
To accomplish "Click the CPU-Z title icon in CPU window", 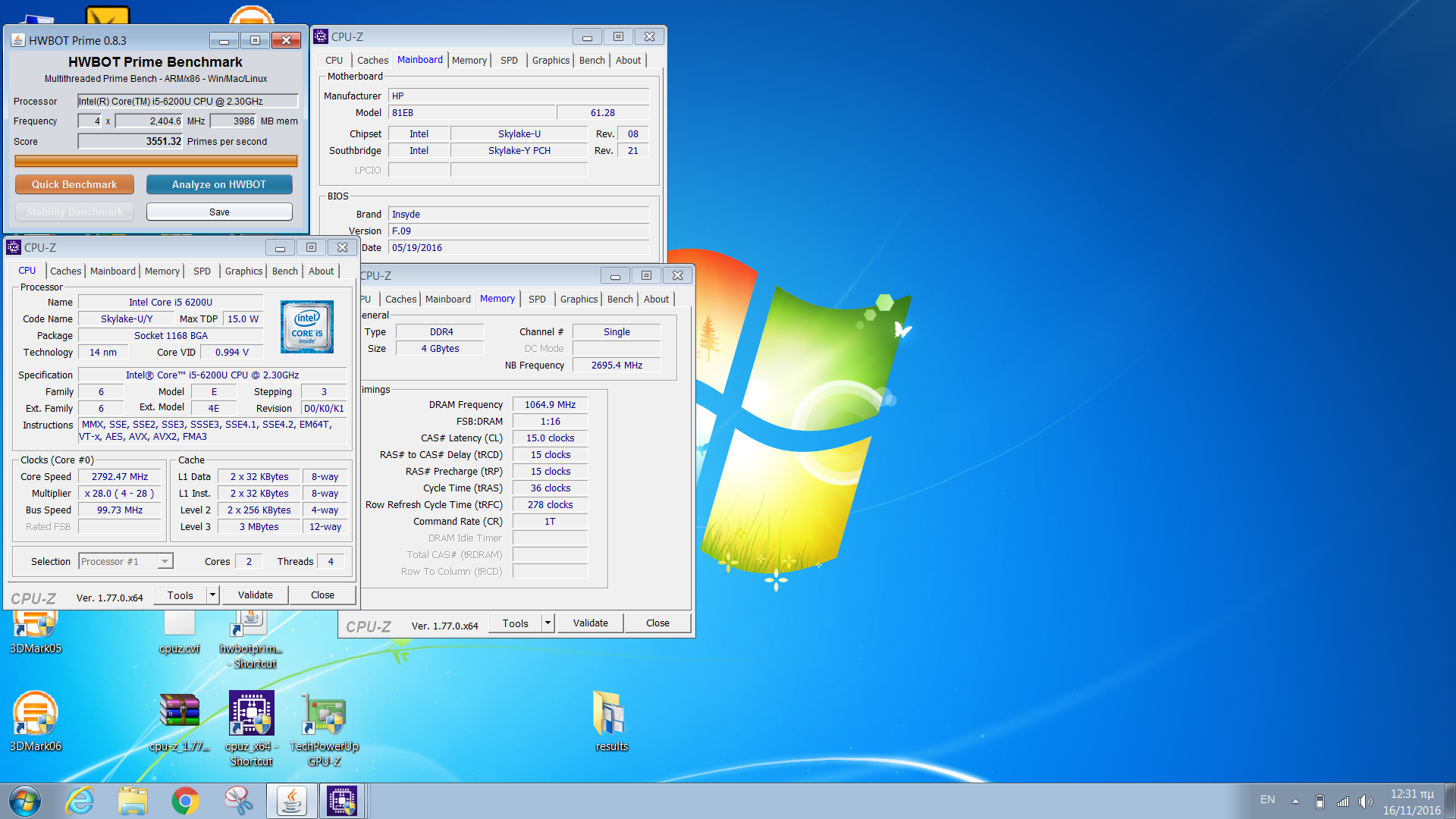I will tap(14, 247).
